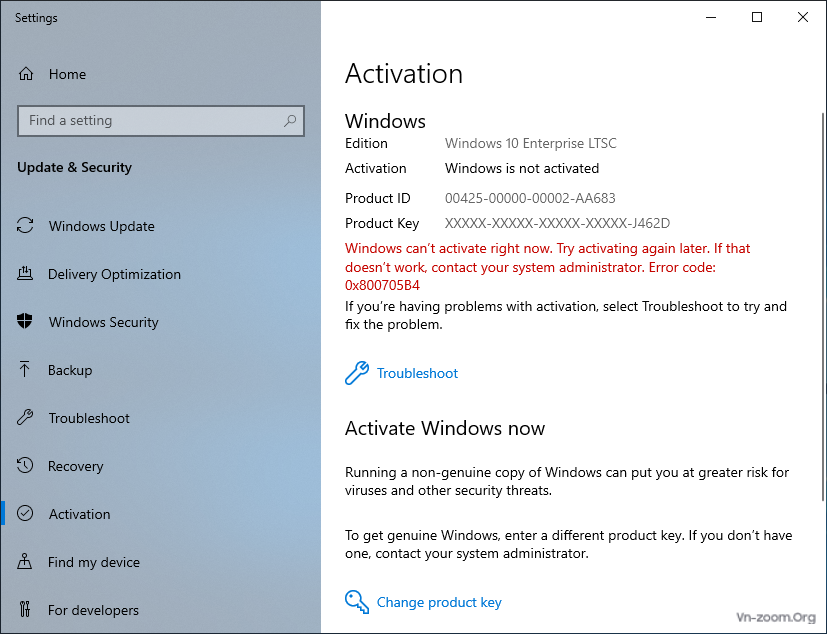Image resolution: width=827 pixels, height=634 pixels.
Task: Click the sidebar Troubleshoot wrench icon
Action: tap(25, 418)
